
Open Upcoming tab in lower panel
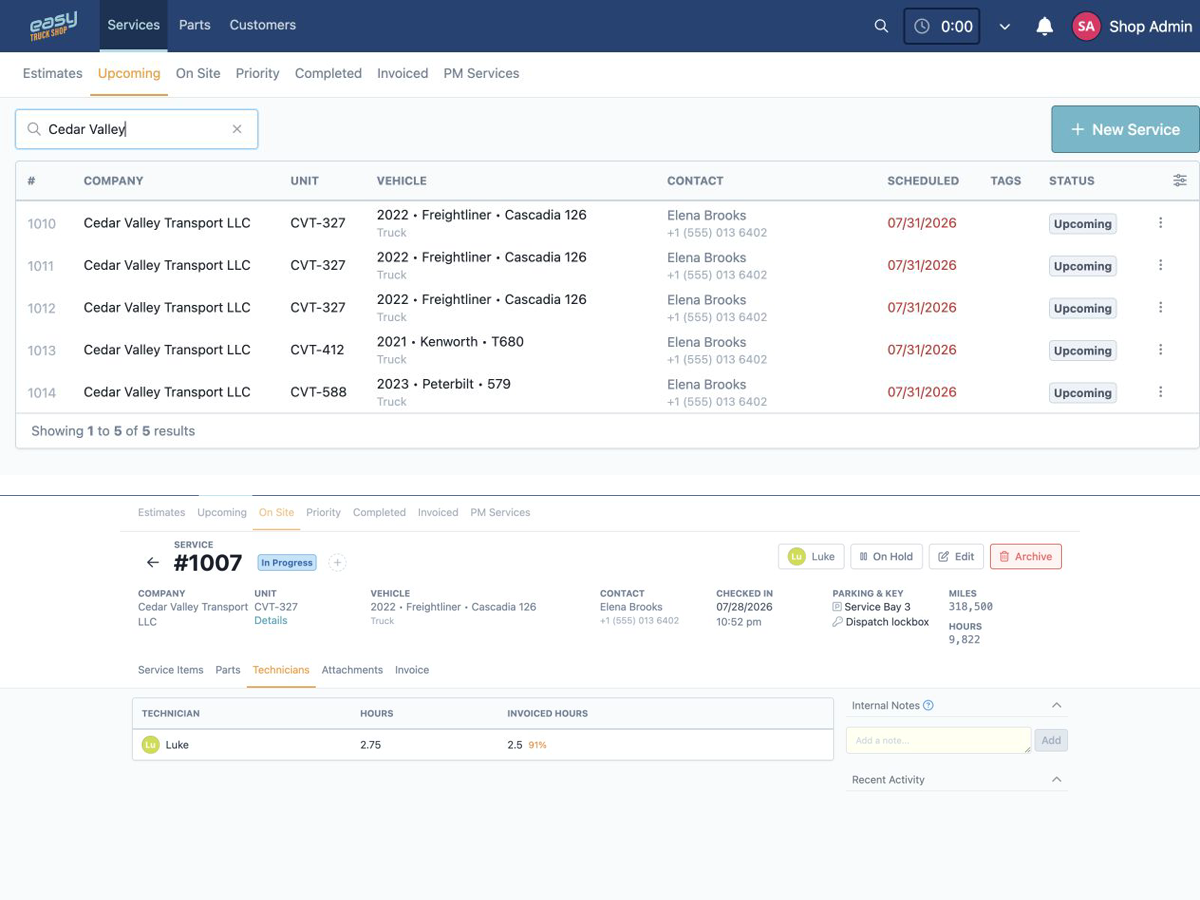[x=222, y=512]
